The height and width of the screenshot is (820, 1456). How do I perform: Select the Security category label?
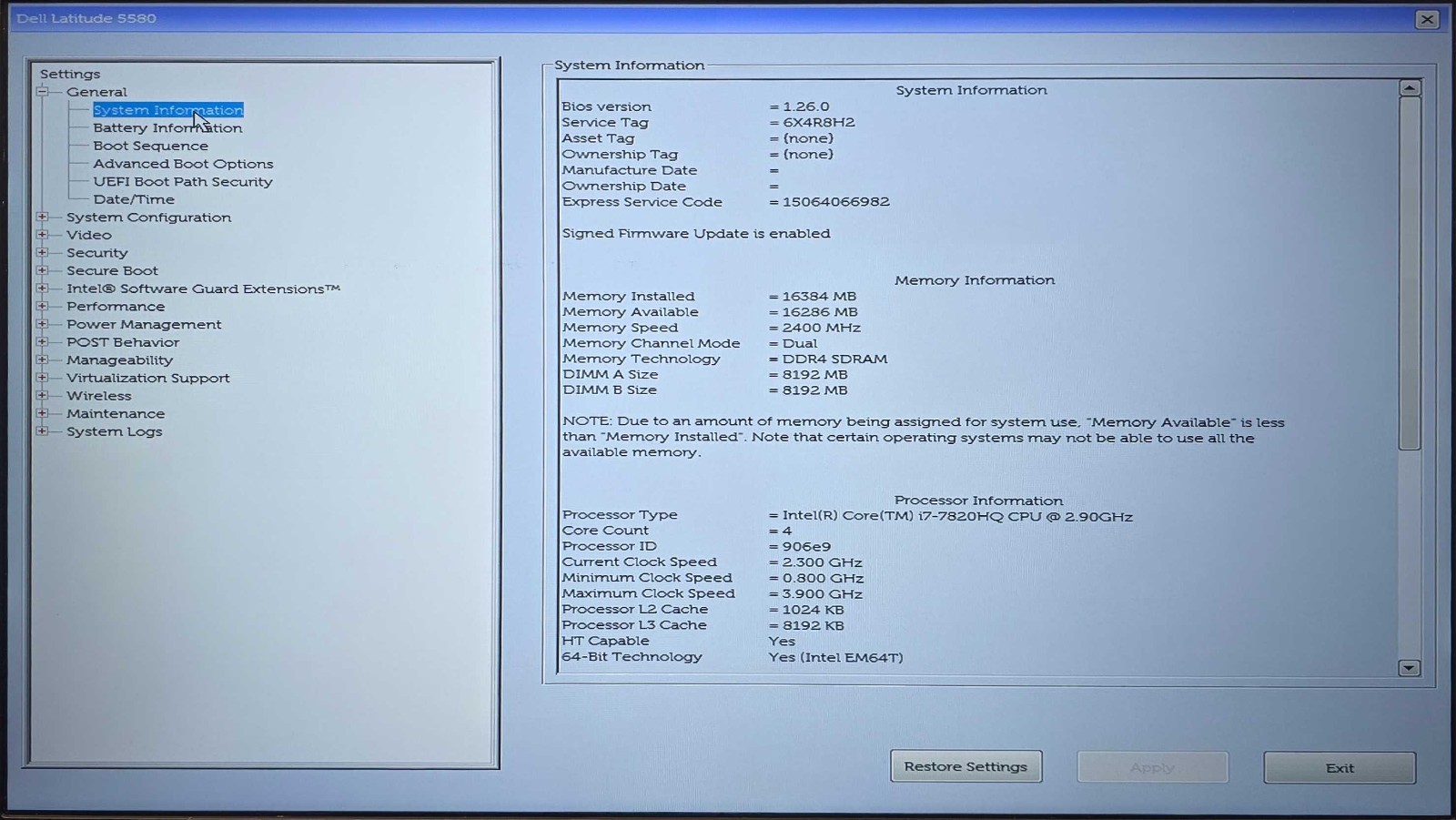click(97, 253)
